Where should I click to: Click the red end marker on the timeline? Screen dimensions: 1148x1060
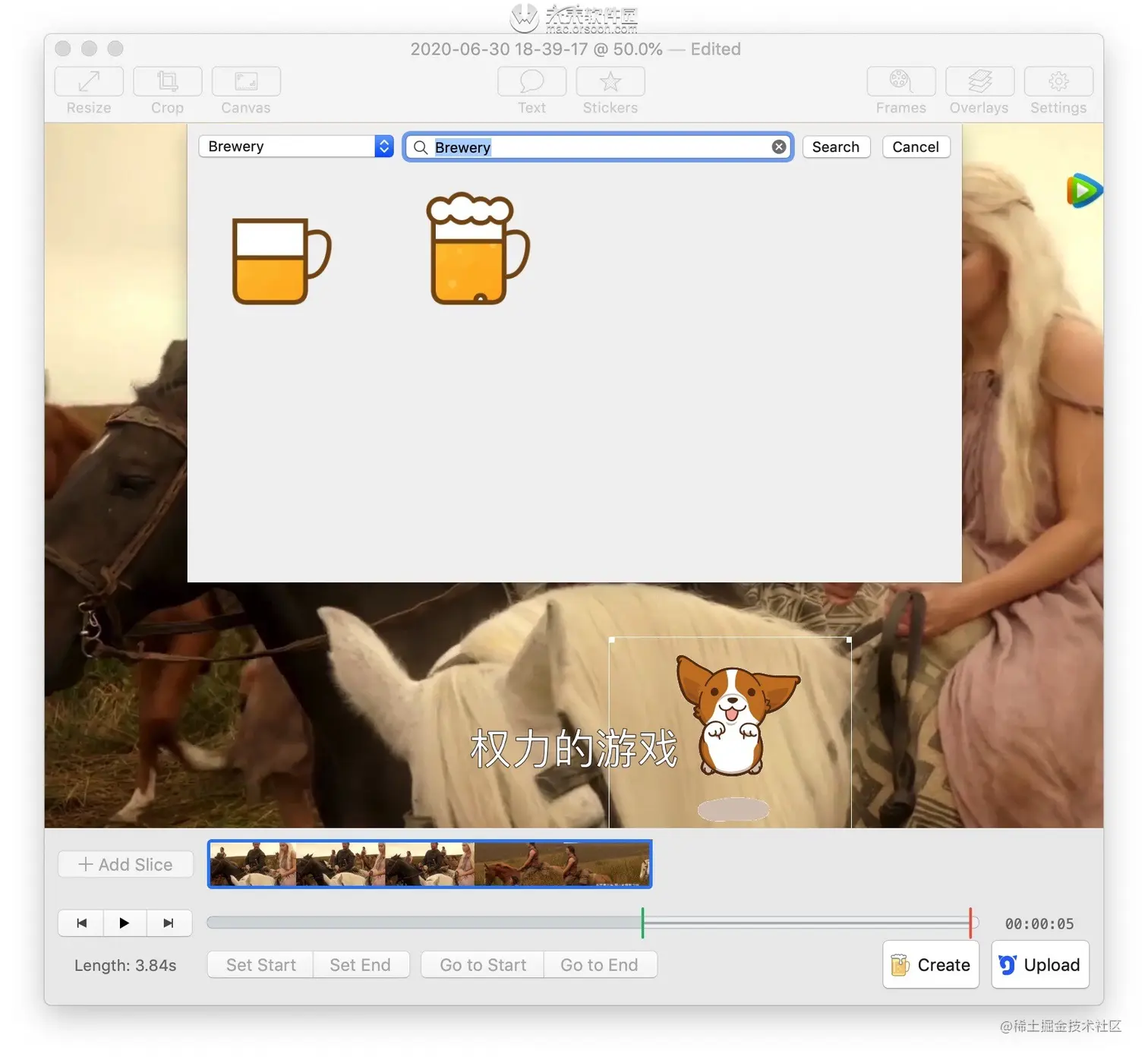tap(970, 923)
